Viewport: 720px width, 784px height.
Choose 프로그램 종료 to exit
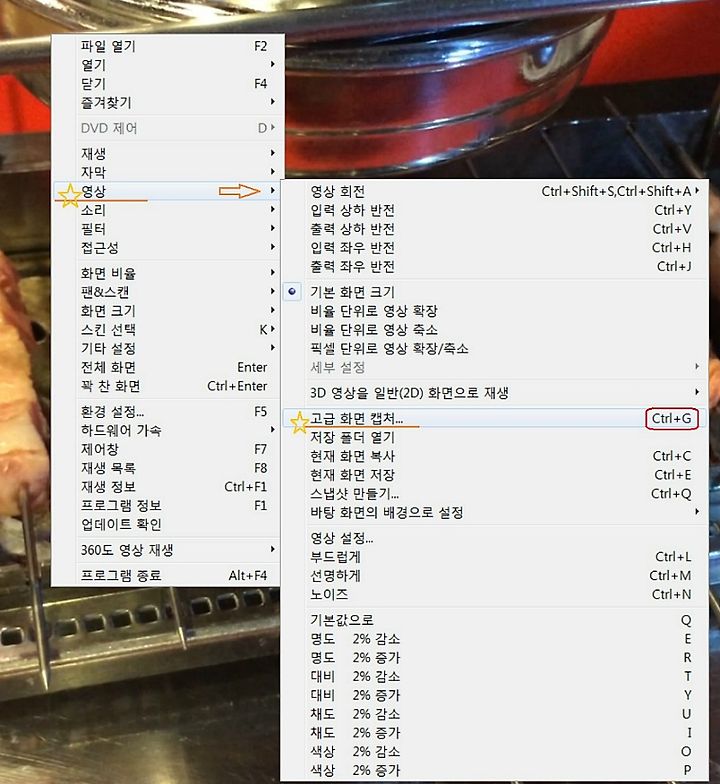168,576
